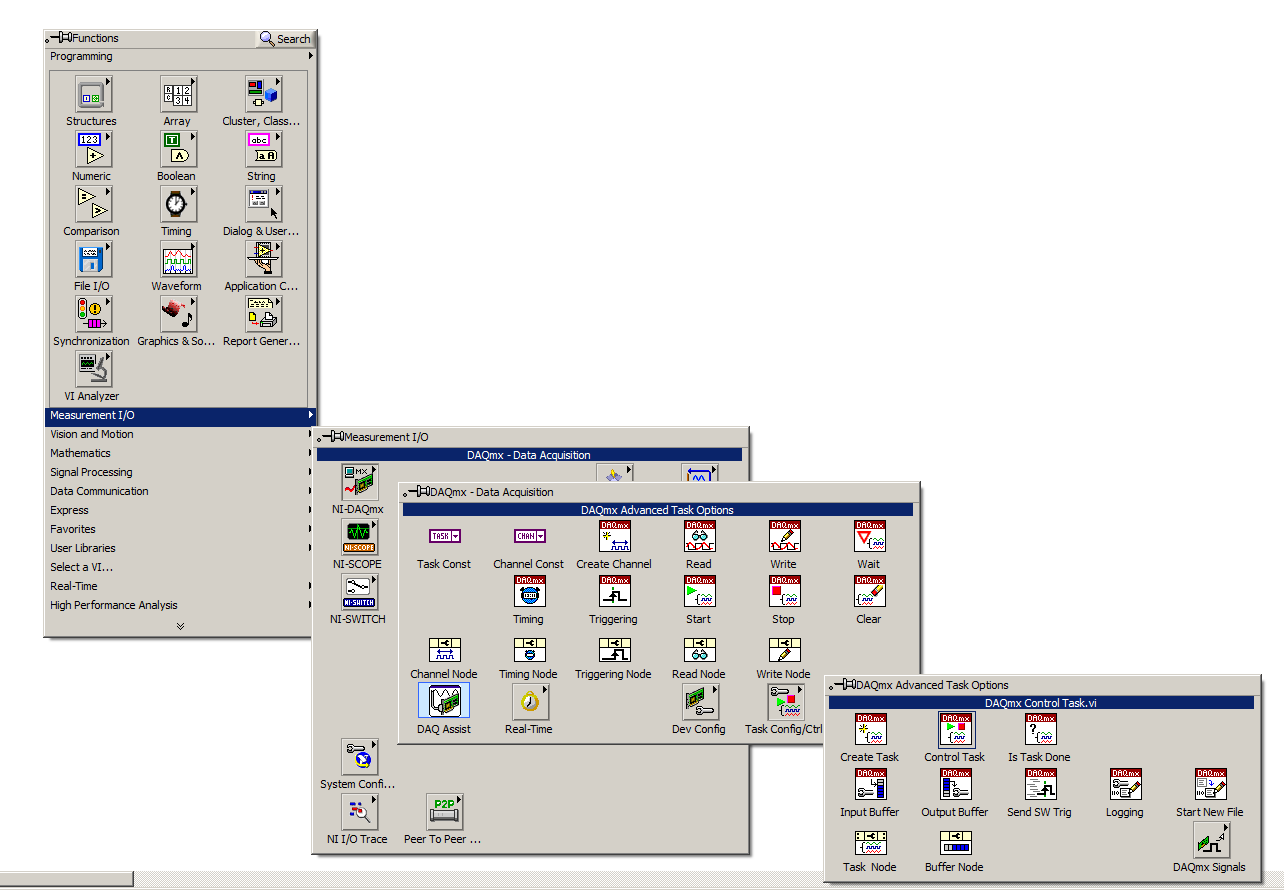The height and width of the screenshot is (890, 1284).
Task: Open the Report Generation palette
Action: 263,314
